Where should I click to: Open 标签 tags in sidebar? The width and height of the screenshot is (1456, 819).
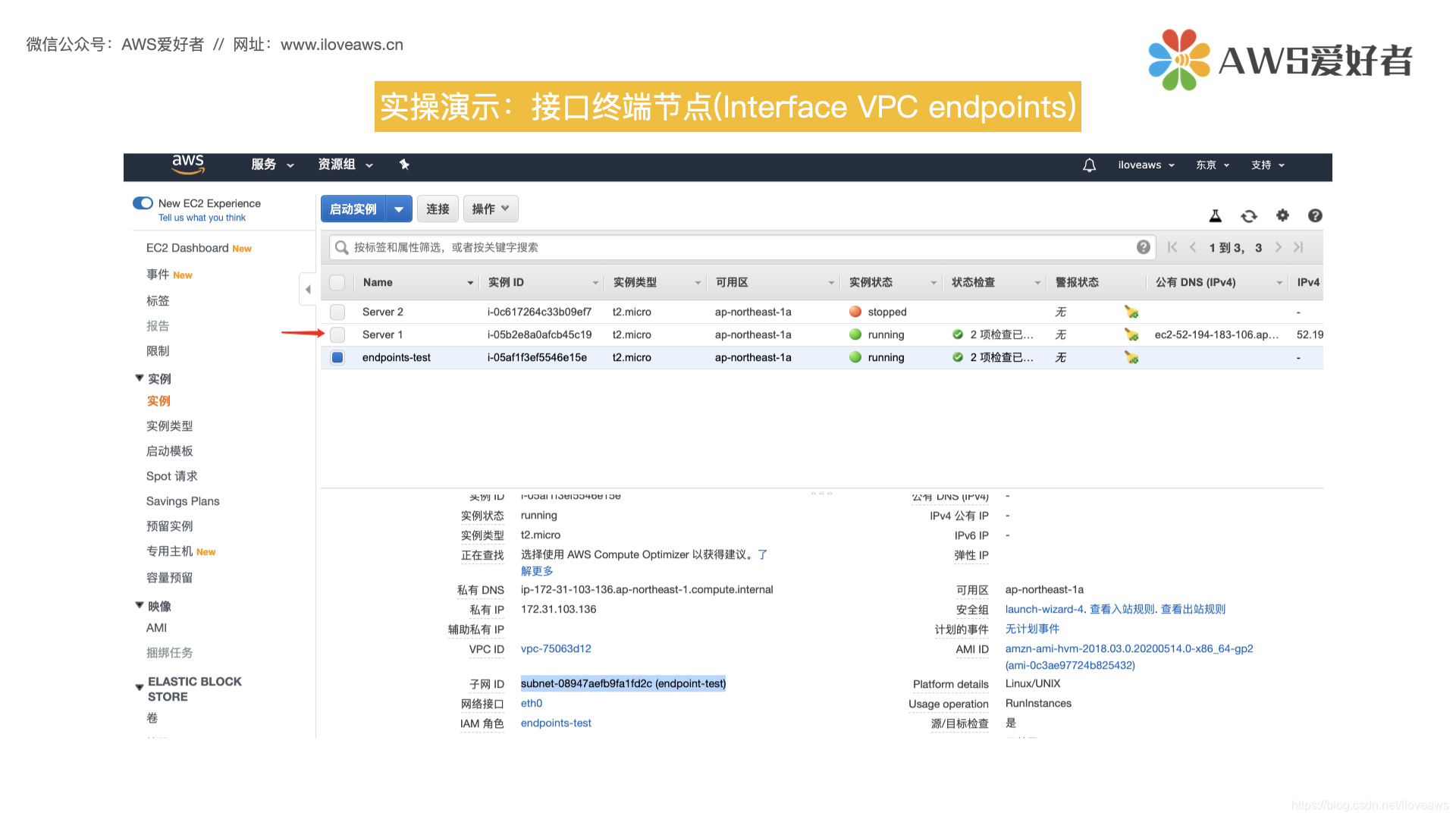[158, 300]
